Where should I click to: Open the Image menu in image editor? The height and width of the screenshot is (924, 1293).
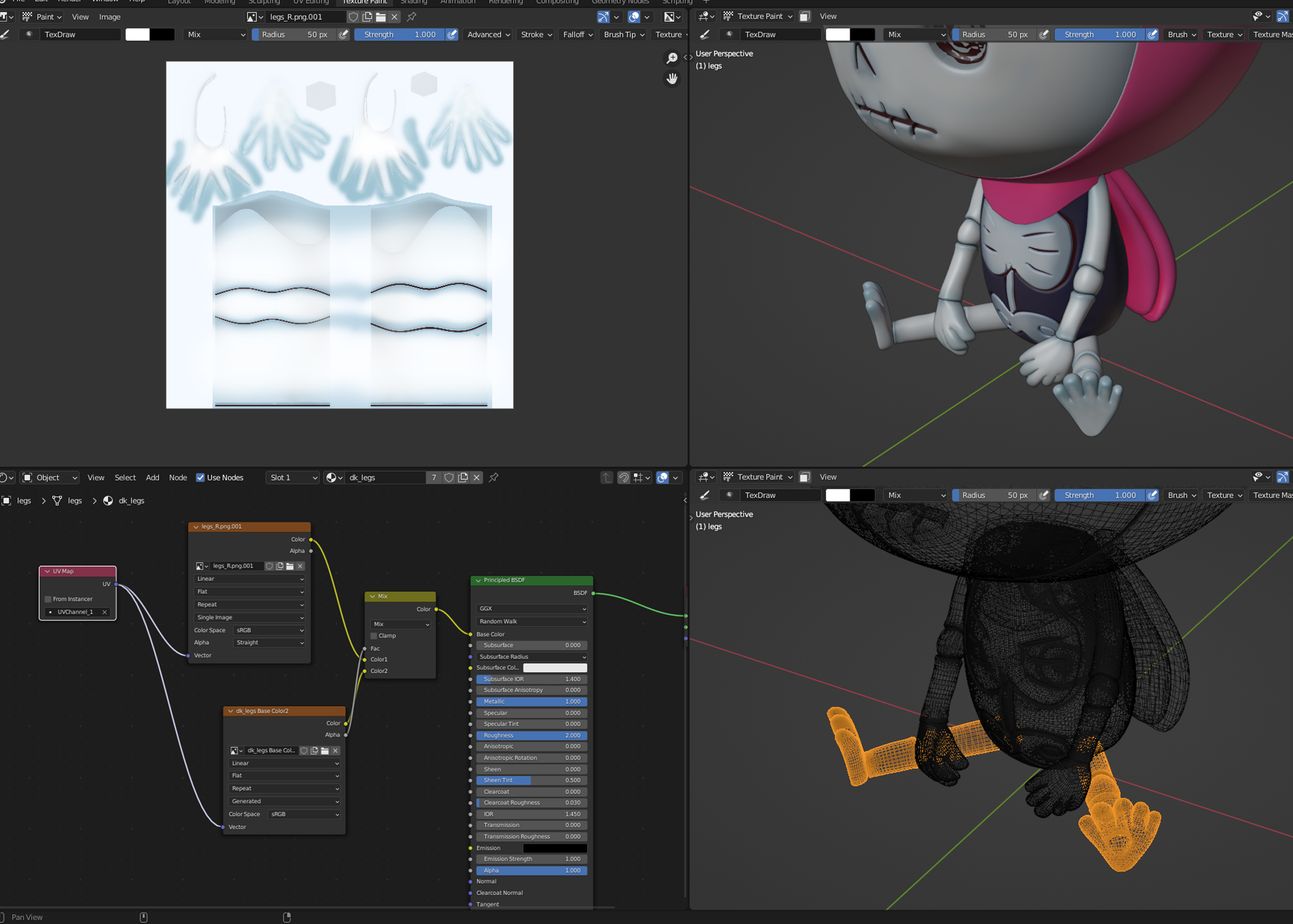(110, 17)
